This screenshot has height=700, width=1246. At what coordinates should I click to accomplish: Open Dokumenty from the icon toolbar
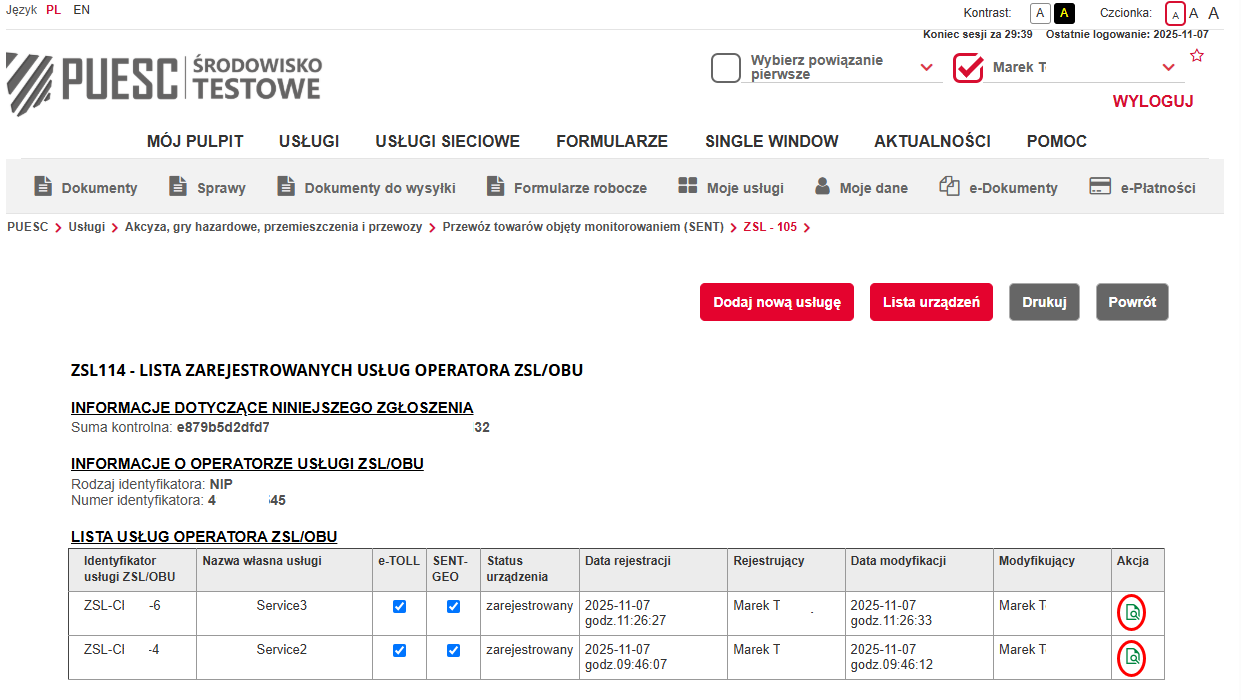[43, 187]
